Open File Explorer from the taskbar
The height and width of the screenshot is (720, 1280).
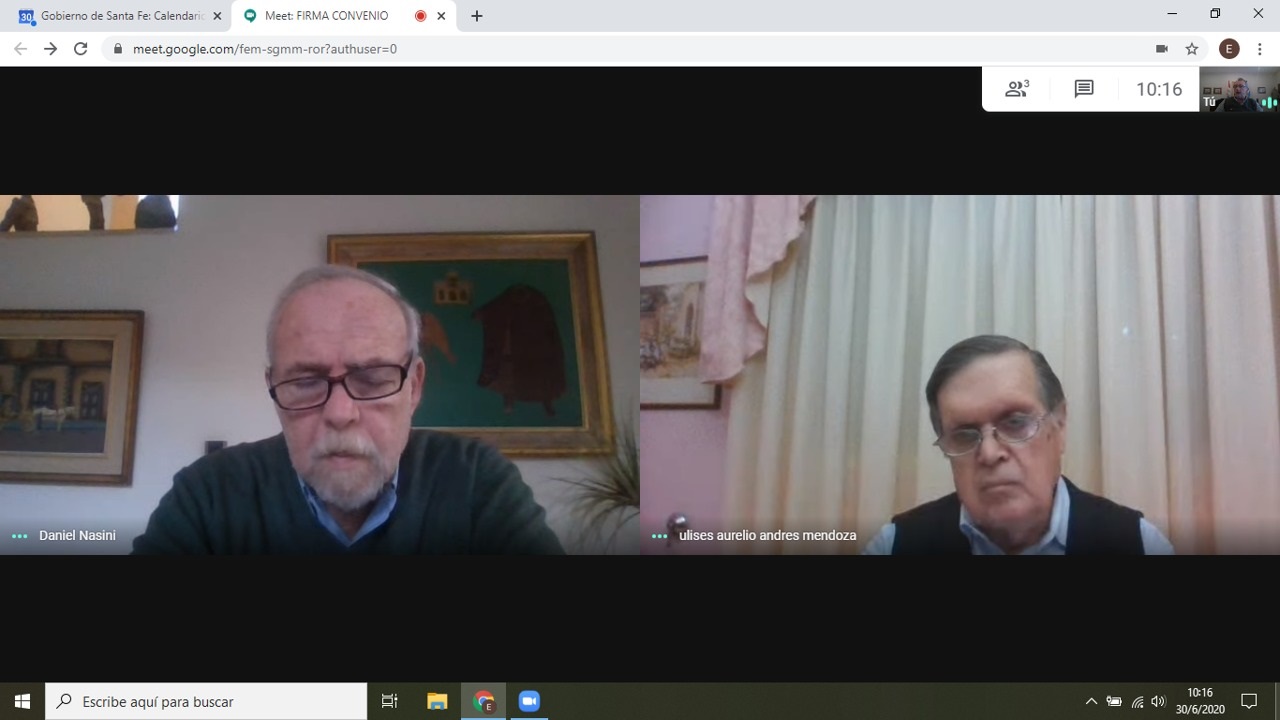point(437,701)
